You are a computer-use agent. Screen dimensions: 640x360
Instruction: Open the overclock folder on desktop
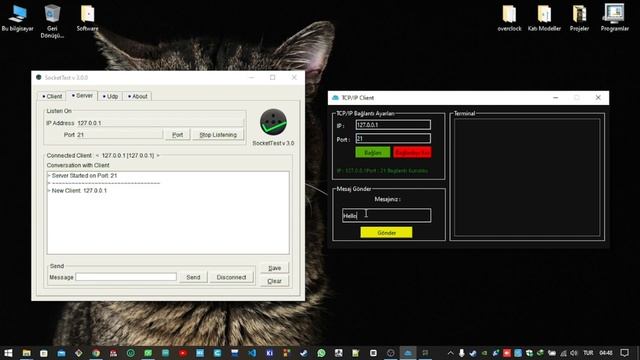pyautogui.click(x=509, y=18)
